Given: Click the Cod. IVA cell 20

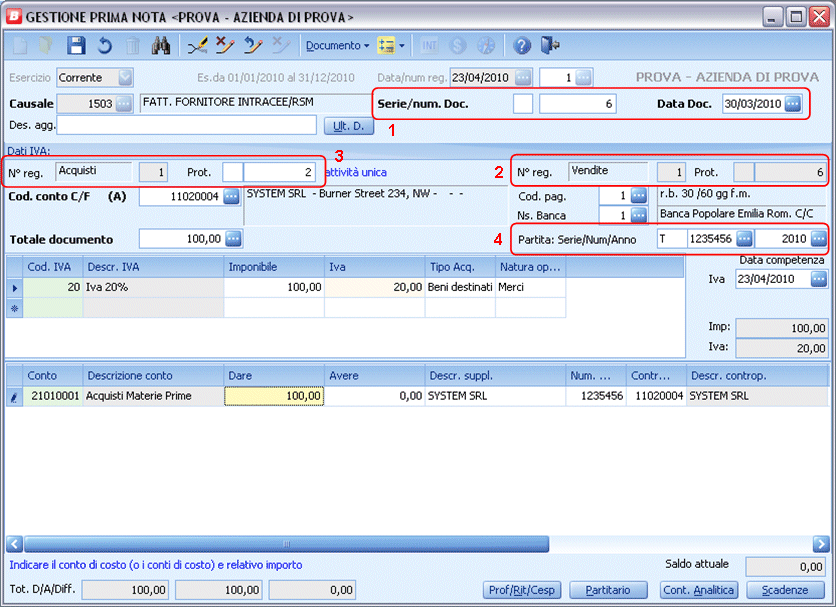Looking at the screenshot, I should 53,287.
